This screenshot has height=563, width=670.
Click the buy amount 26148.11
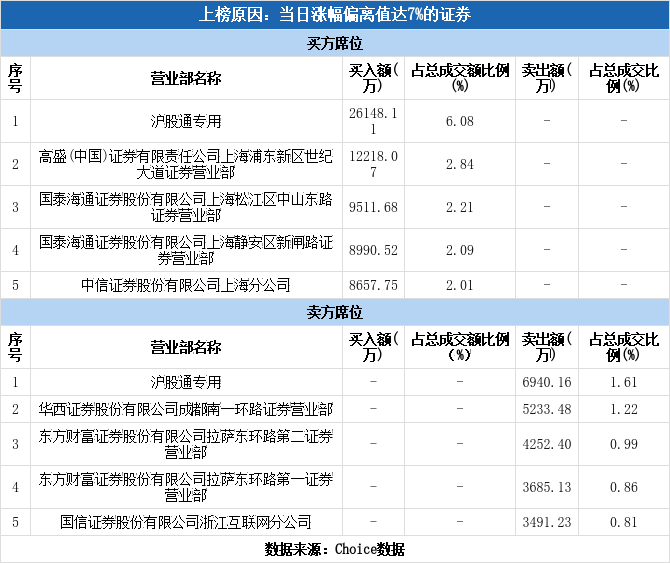pos(373,121)
